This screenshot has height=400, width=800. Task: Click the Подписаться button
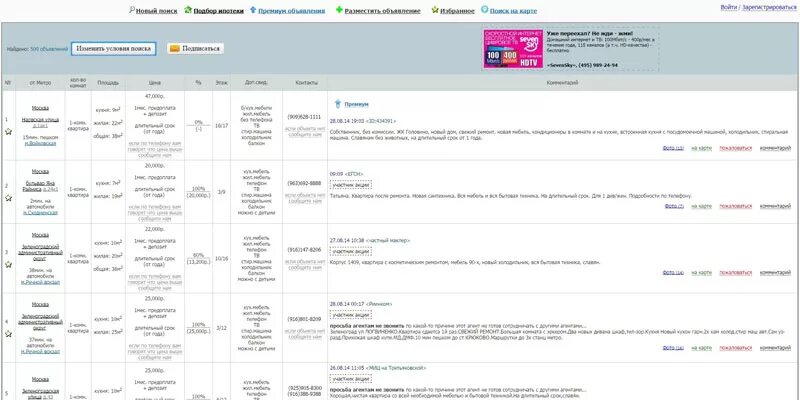[x=195, y=48]
